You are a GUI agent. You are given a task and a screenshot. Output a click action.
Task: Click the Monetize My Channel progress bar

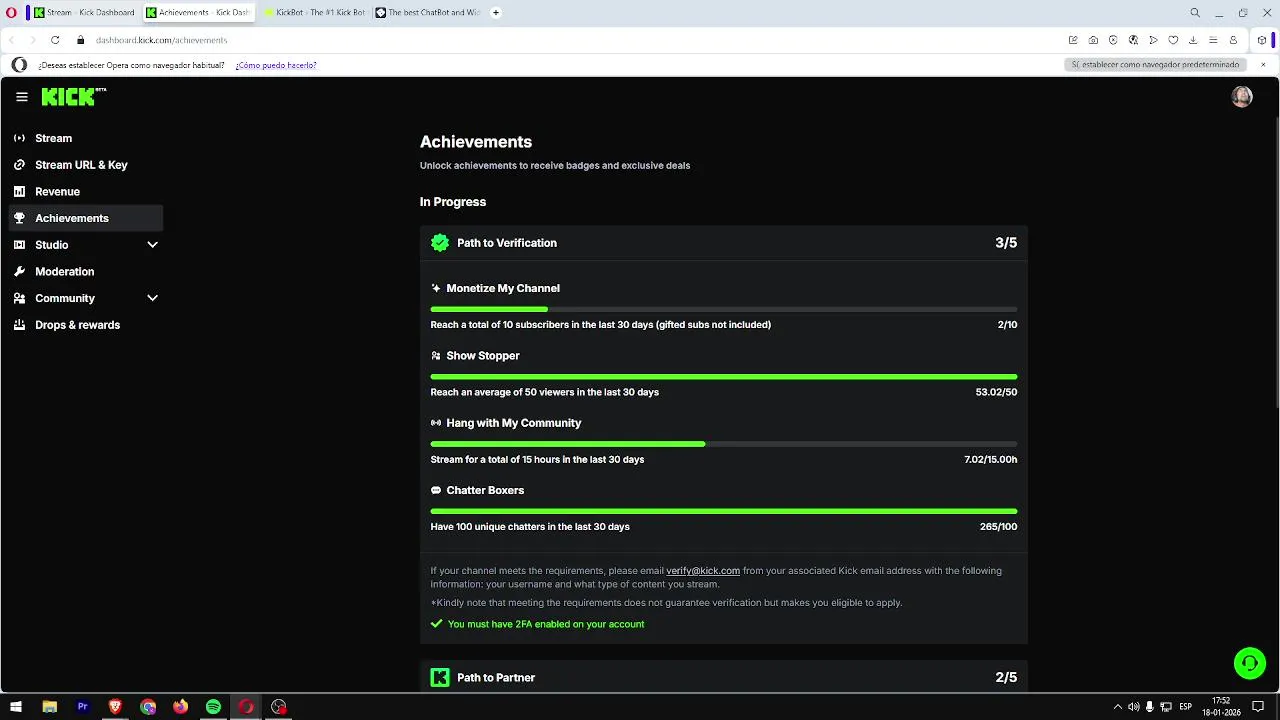click(x=723, y=310)
